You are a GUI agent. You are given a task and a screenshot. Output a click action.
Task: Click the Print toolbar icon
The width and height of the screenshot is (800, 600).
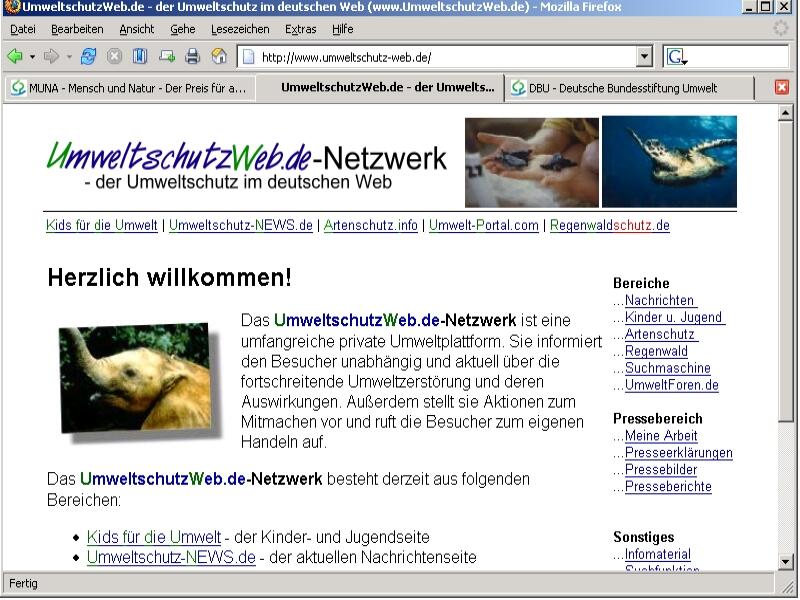(193, 57)
